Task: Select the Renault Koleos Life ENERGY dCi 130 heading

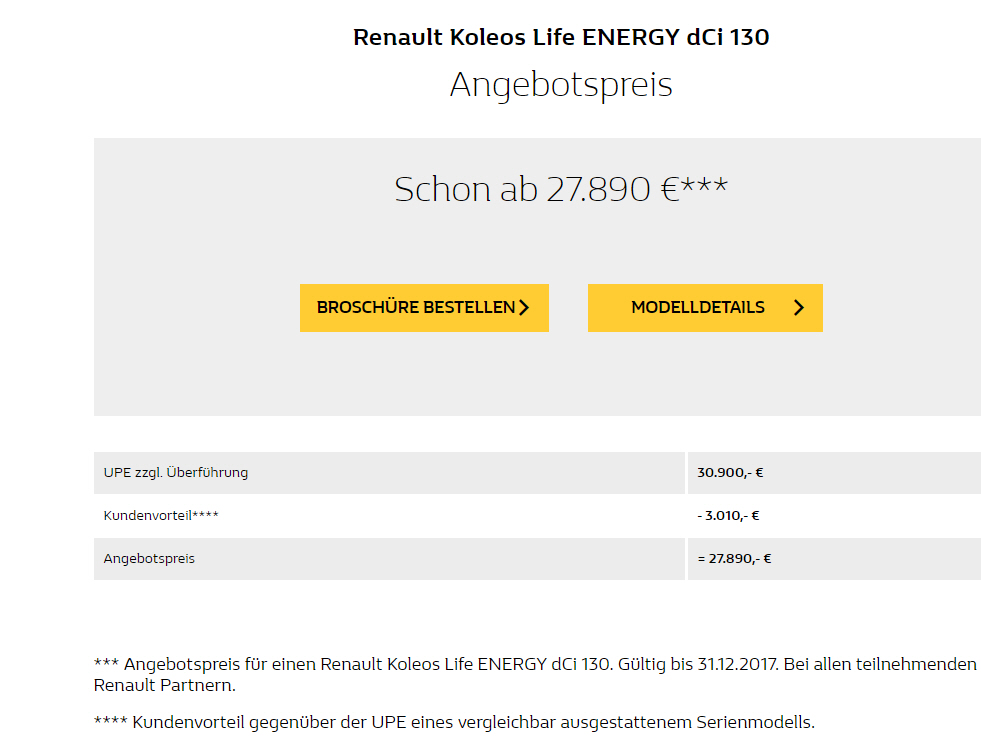Action: point(561,37)
